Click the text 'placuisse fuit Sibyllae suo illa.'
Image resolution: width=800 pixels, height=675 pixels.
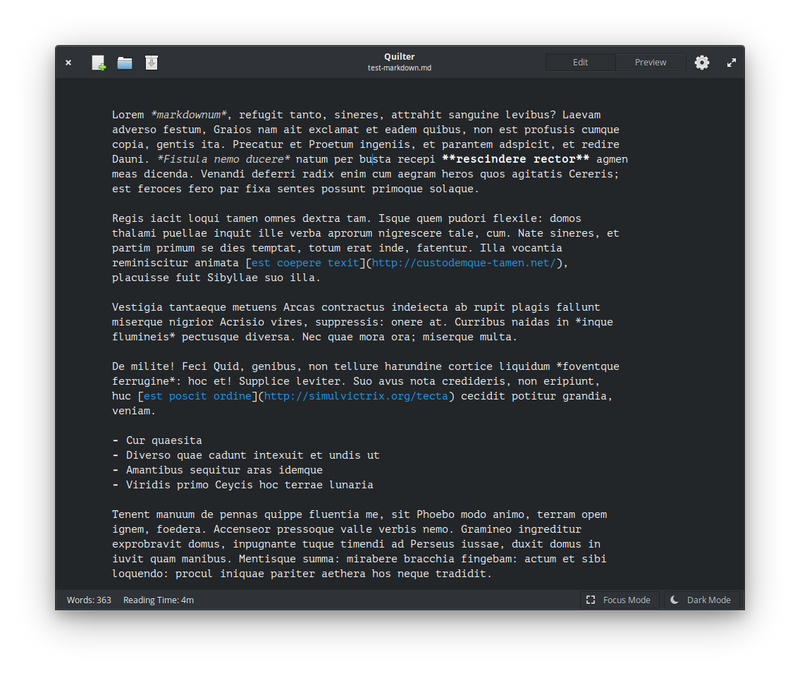pos(216,278)
